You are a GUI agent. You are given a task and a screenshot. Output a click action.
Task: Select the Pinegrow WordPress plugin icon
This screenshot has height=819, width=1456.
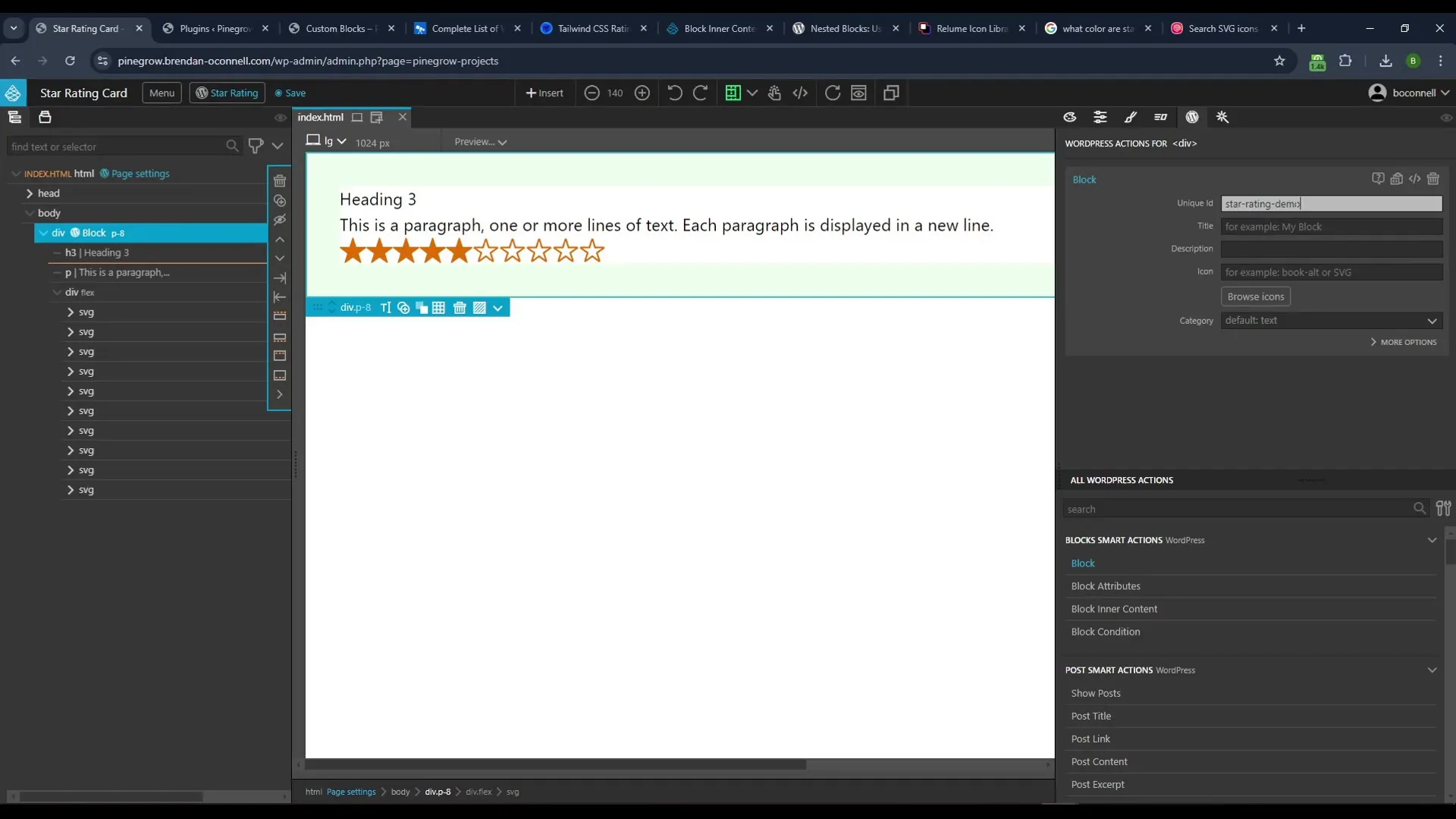pyautogui.click(x=1192, y=117)
